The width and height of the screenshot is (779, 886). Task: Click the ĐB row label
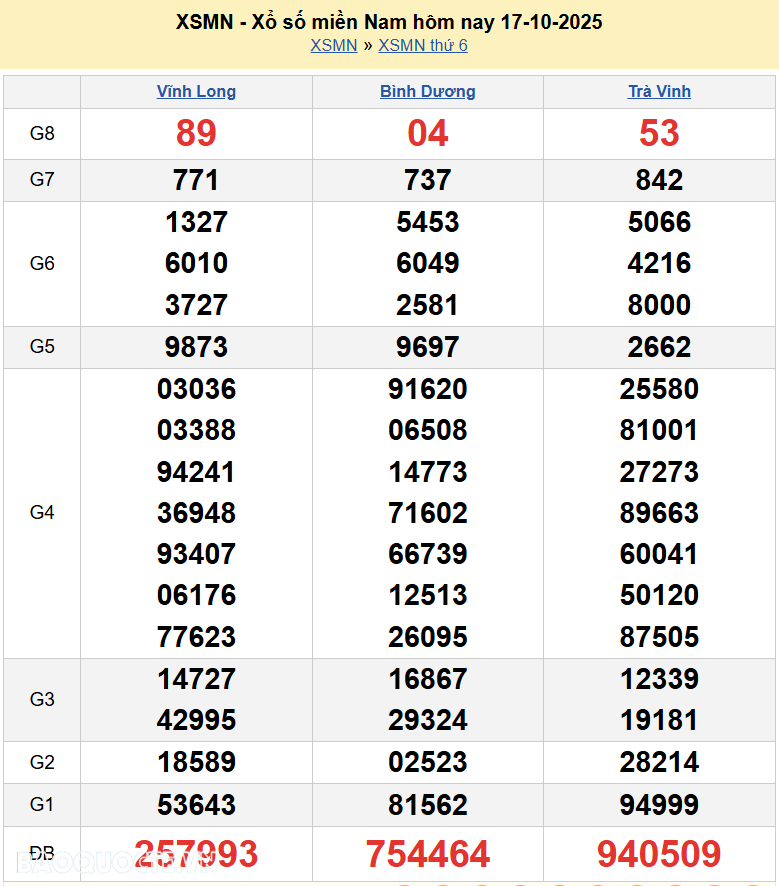(x=42, y=853)
